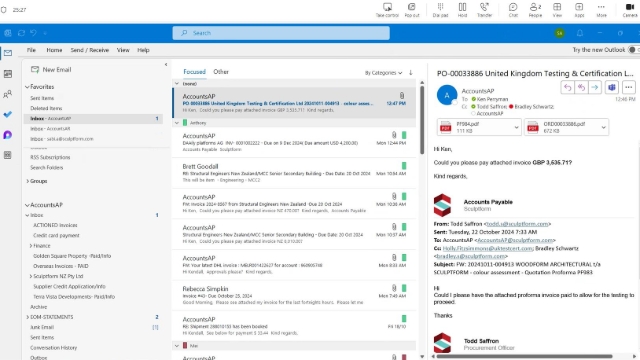640x360 pixels.
Task: Open more message actions ellipsis
Action: (629, 87)
